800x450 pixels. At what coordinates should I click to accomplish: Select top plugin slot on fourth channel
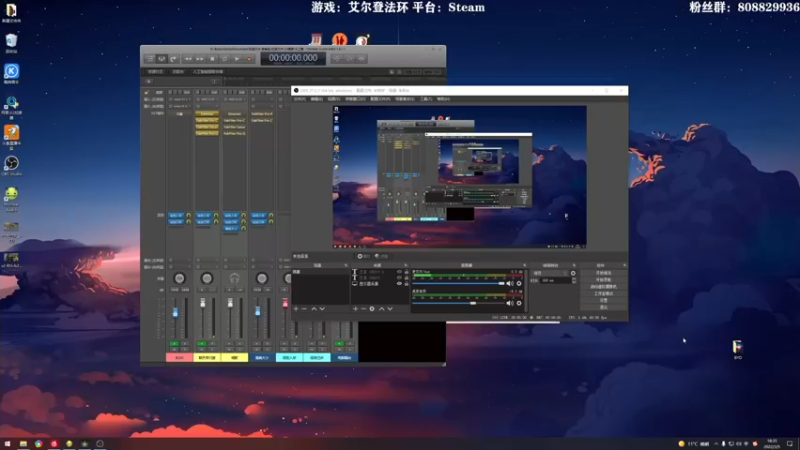[262, 114]
